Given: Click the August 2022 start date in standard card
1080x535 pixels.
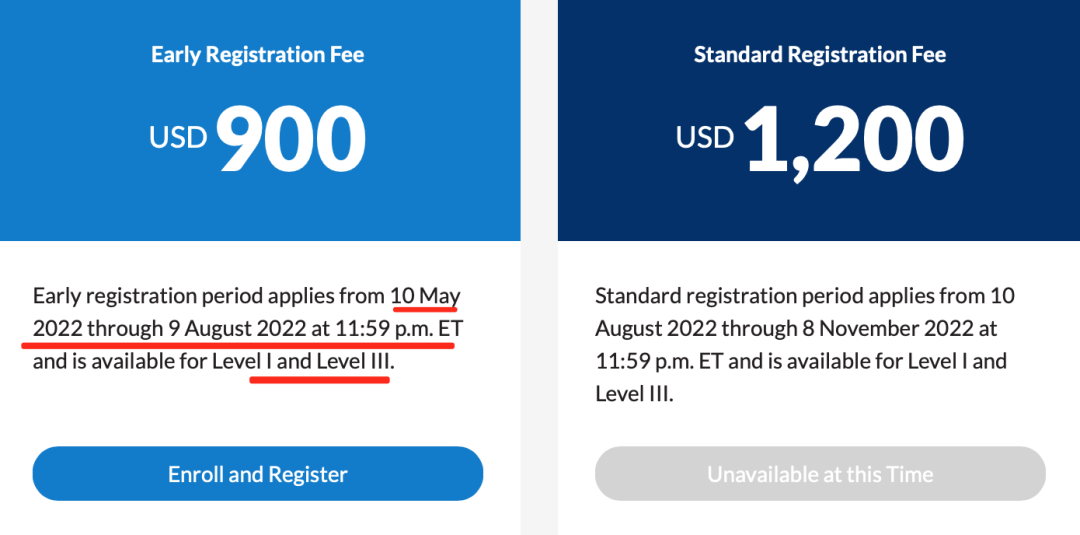Looking at the screenshot, I should [x=655, y=328].
